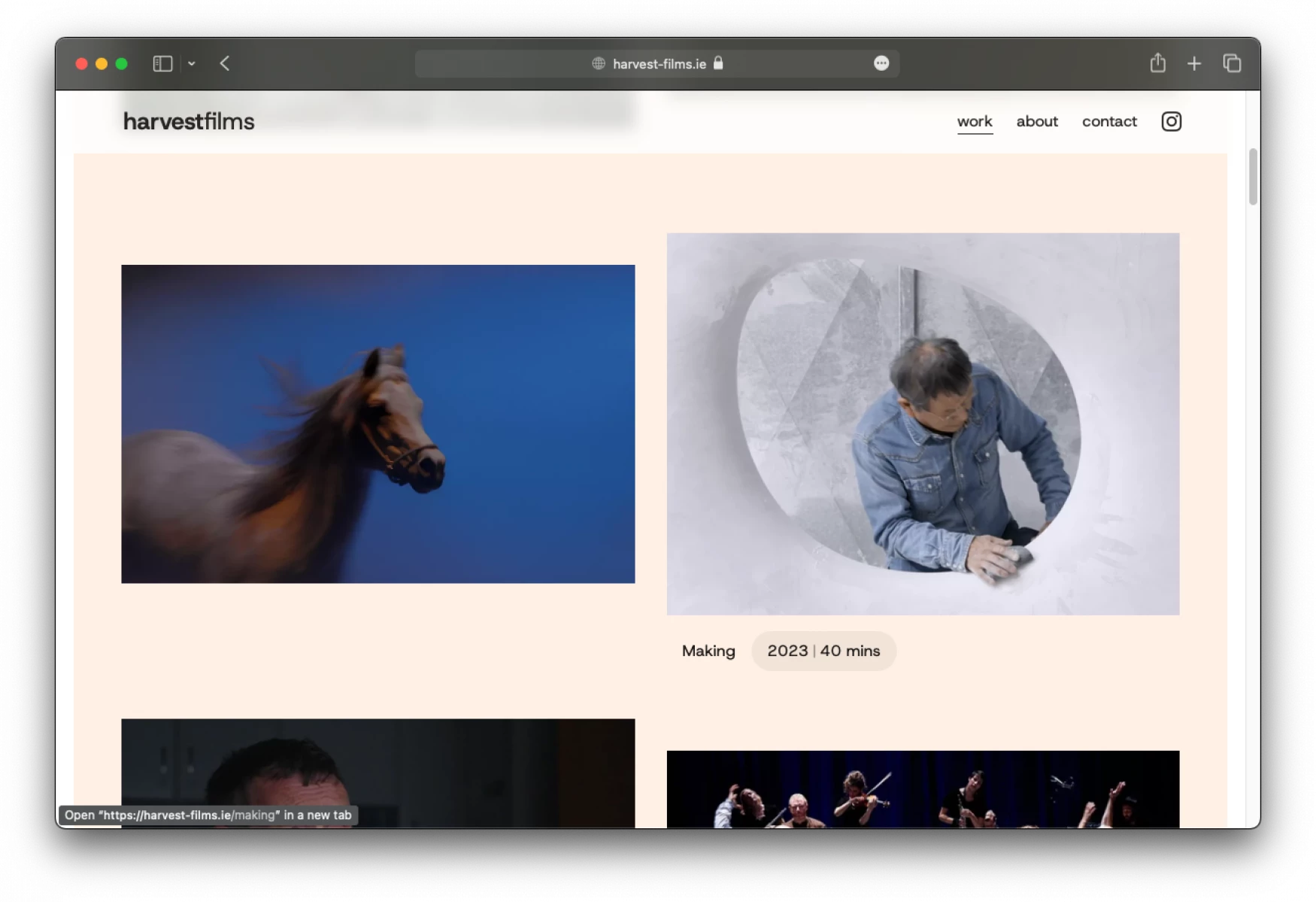Open the page menu ellipsis in address bar
The height and width of the screenshot is (902, 1316).
(881, 63)
